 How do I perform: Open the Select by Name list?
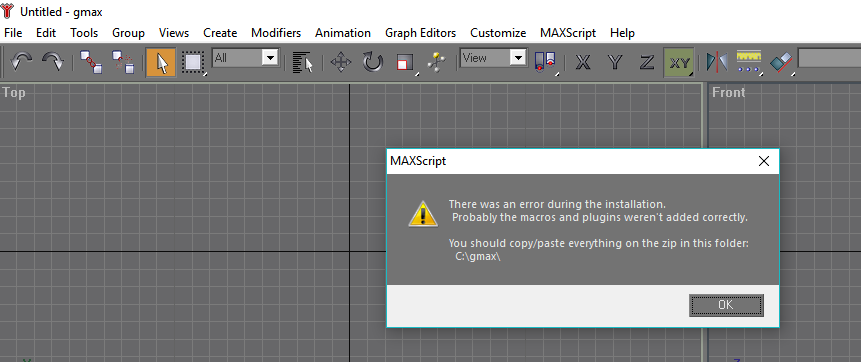303,62
